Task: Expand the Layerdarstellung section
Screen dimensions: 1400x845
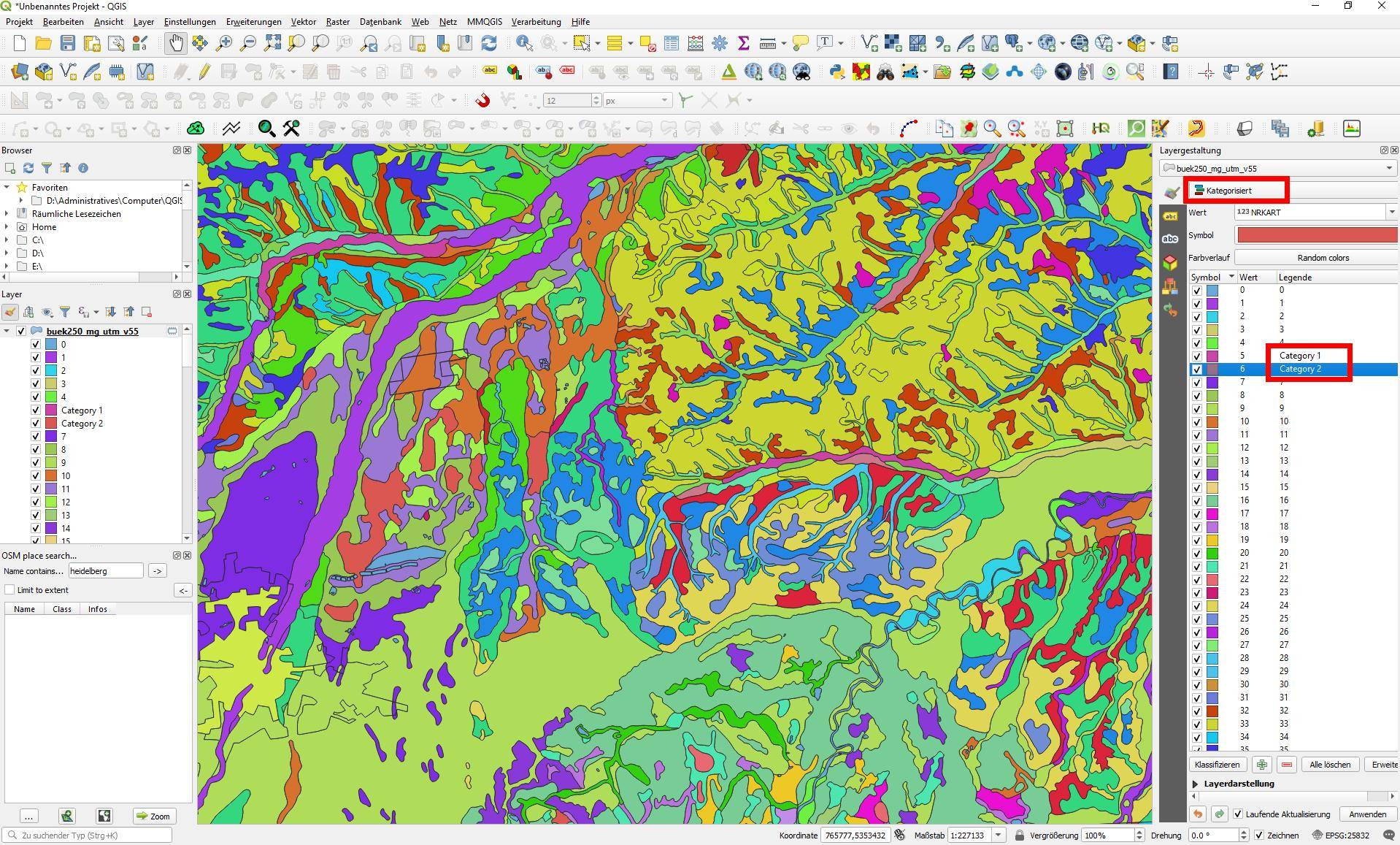Action: pos(1195,784)
